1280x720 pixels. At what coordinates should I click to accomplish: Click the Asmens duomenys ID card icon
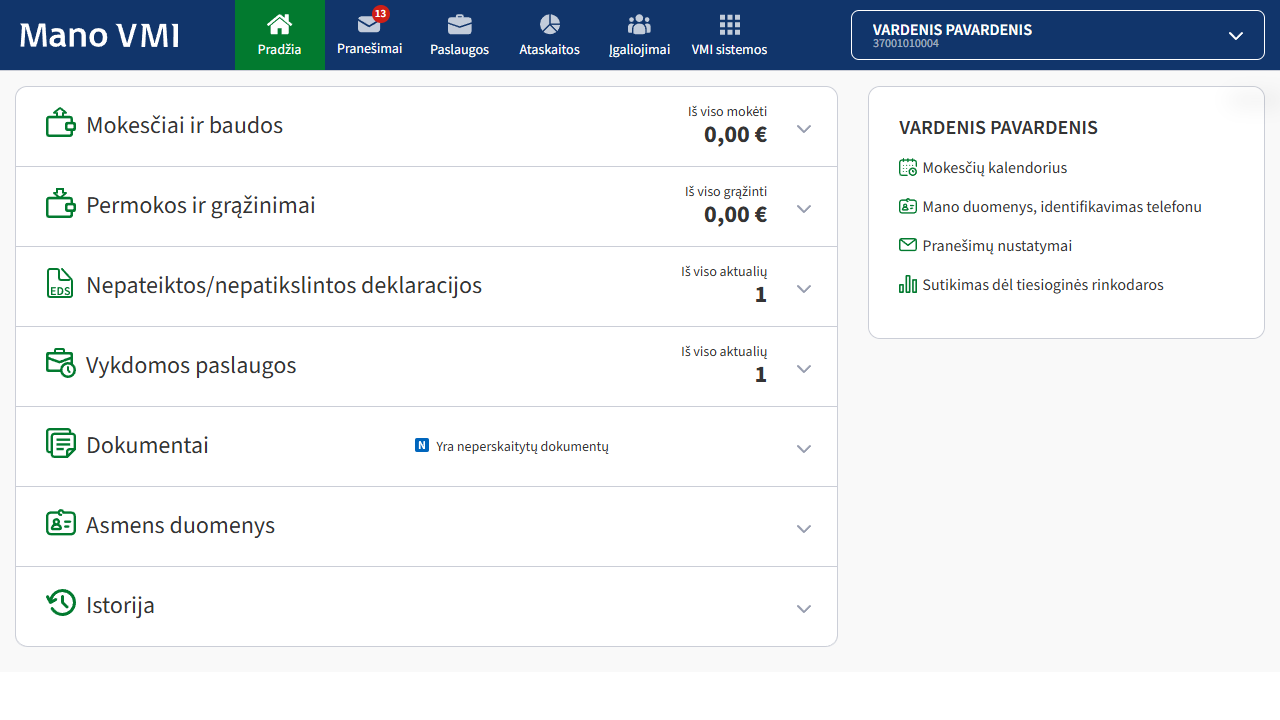pyautogui.click(x=61, y=523)
